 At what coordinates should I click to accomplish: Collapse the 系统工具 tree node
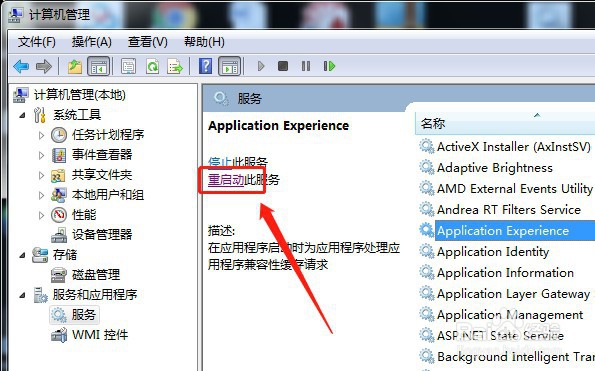pyautogui.click(x=22, y=115)
